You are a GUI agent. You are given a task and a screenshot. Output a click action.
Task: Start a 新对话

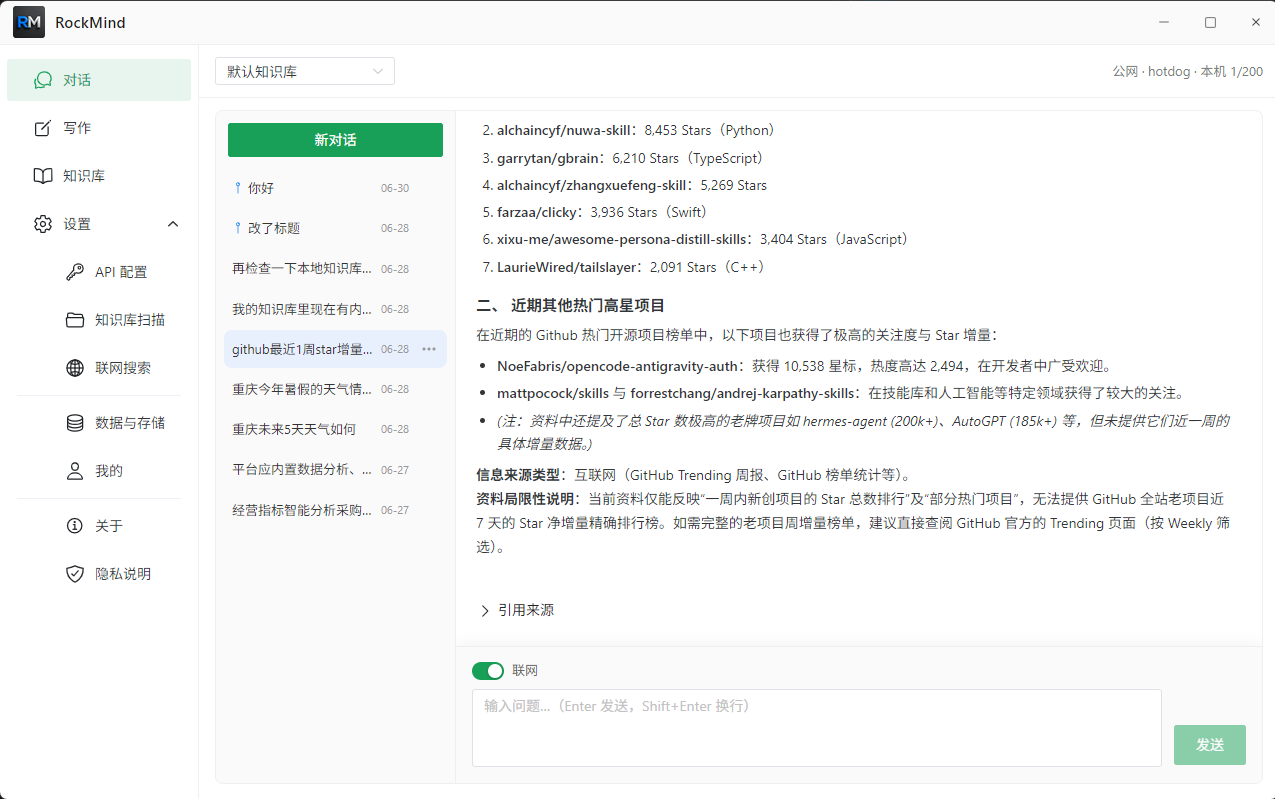335,140
